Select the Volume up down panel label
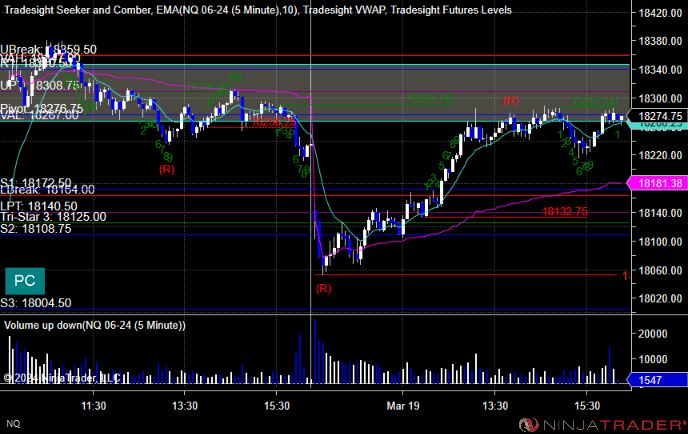Viewport: 688px width, 434px height. coord(95,326)
